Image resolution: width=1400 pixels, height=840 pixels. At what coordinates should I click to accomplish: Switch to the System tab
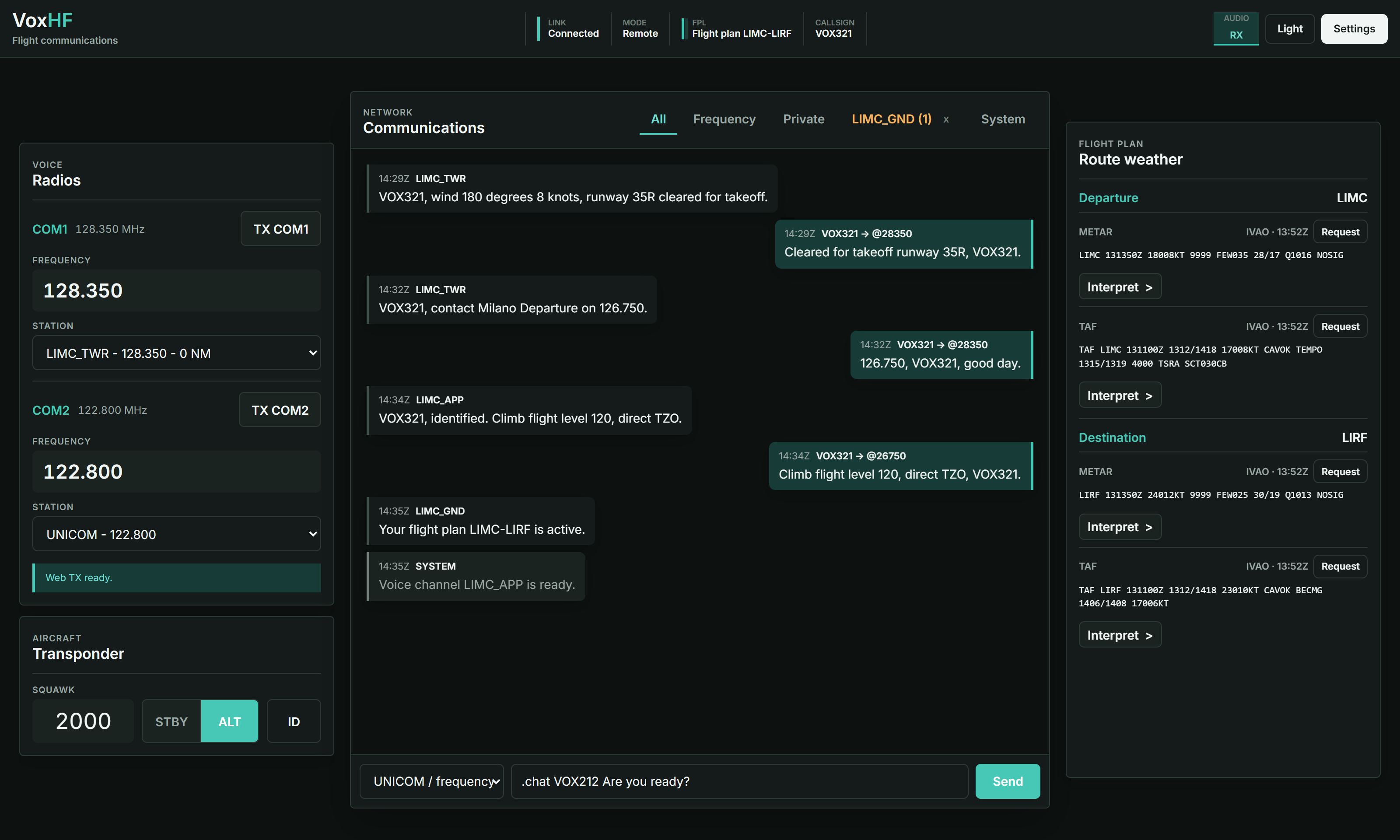click(1003, 119)
